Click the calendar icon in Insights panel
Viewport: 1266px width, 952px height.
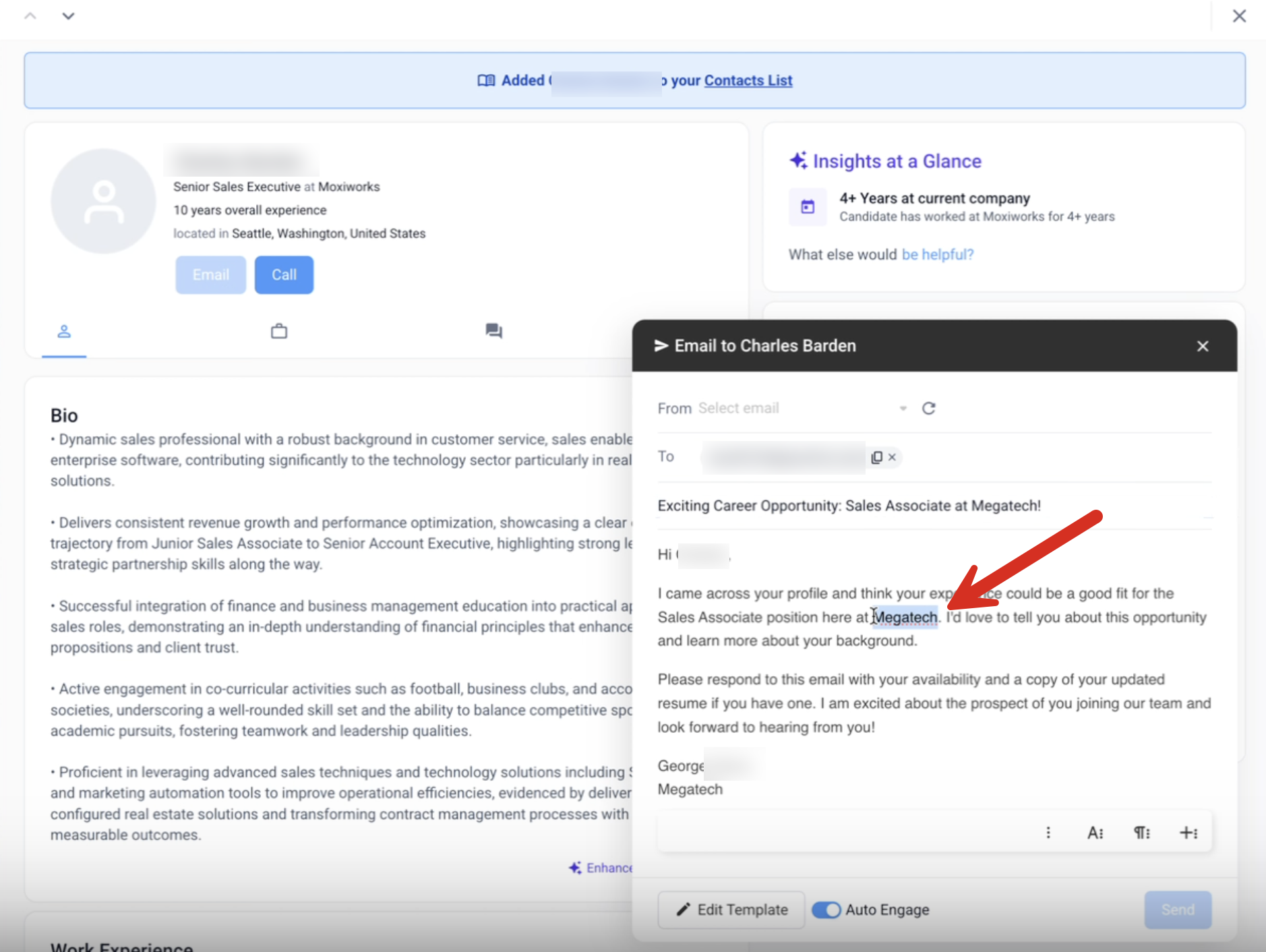tap(808, 207)
